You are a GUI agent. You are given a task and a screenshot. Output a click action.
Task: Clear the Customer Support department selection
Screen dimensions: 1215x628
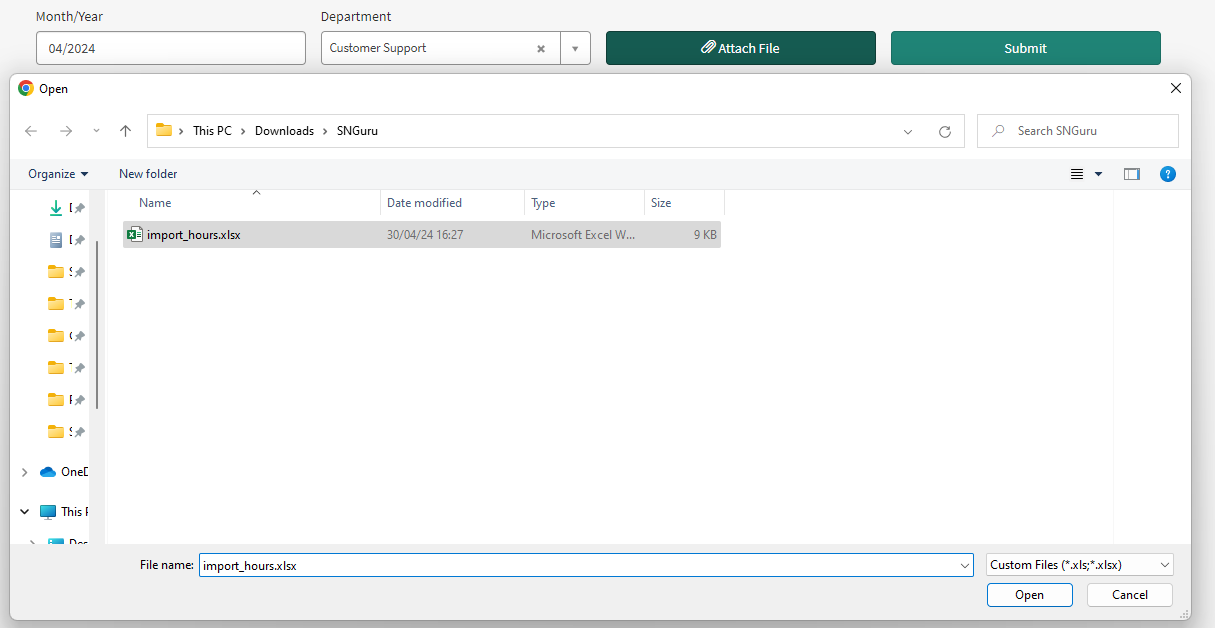point(541,48)
